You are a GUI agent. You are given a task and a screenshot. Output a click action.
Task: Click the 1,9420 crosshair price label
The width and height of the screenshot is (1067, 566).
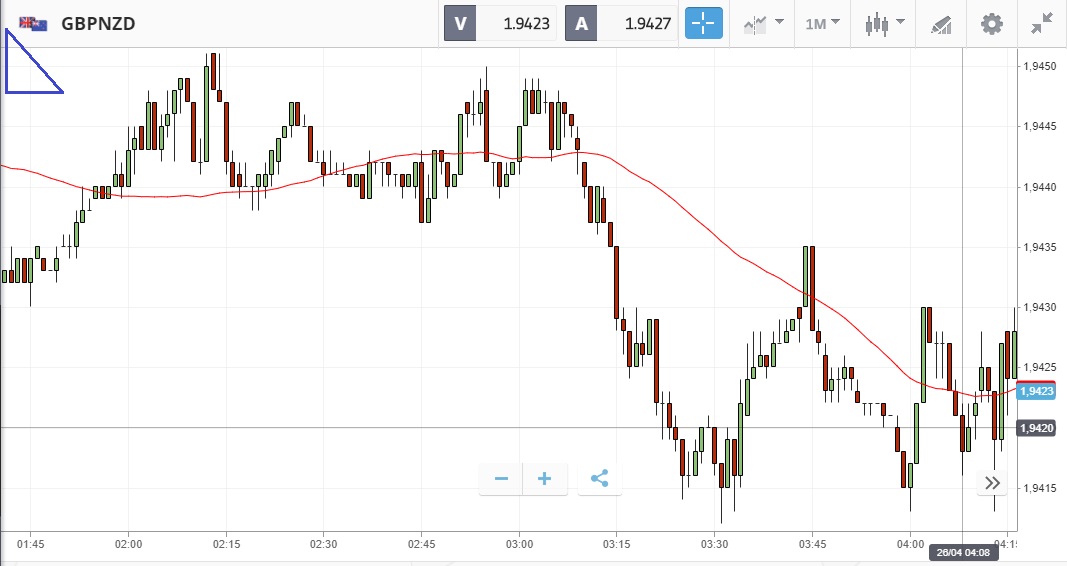(1035, 428)
